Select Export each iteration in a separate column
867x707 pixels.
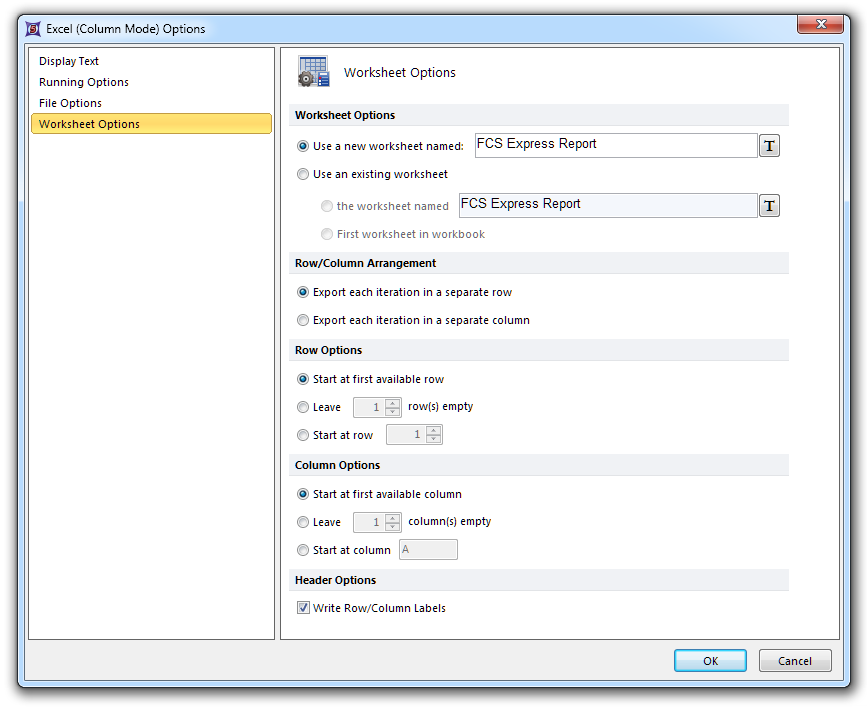[x=303, y=320]
